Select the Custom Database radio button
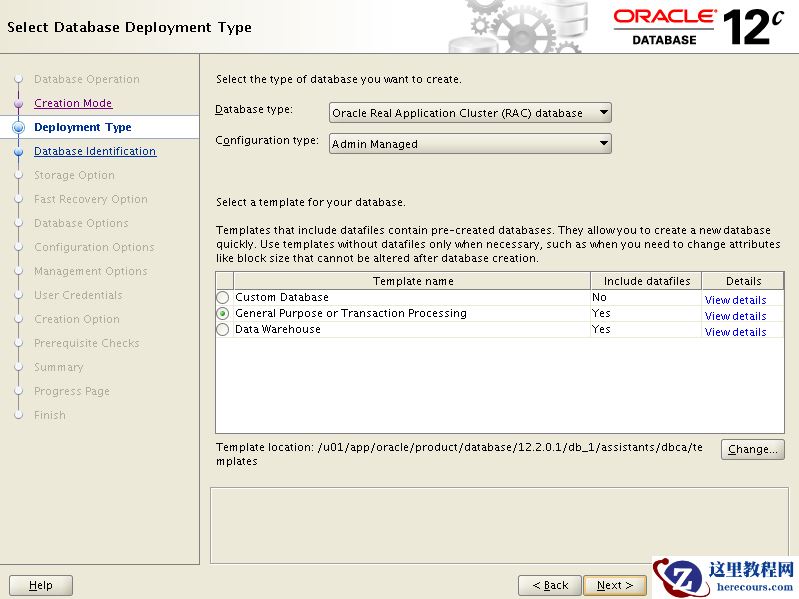 pyautogui.click(x=223, y=298)
